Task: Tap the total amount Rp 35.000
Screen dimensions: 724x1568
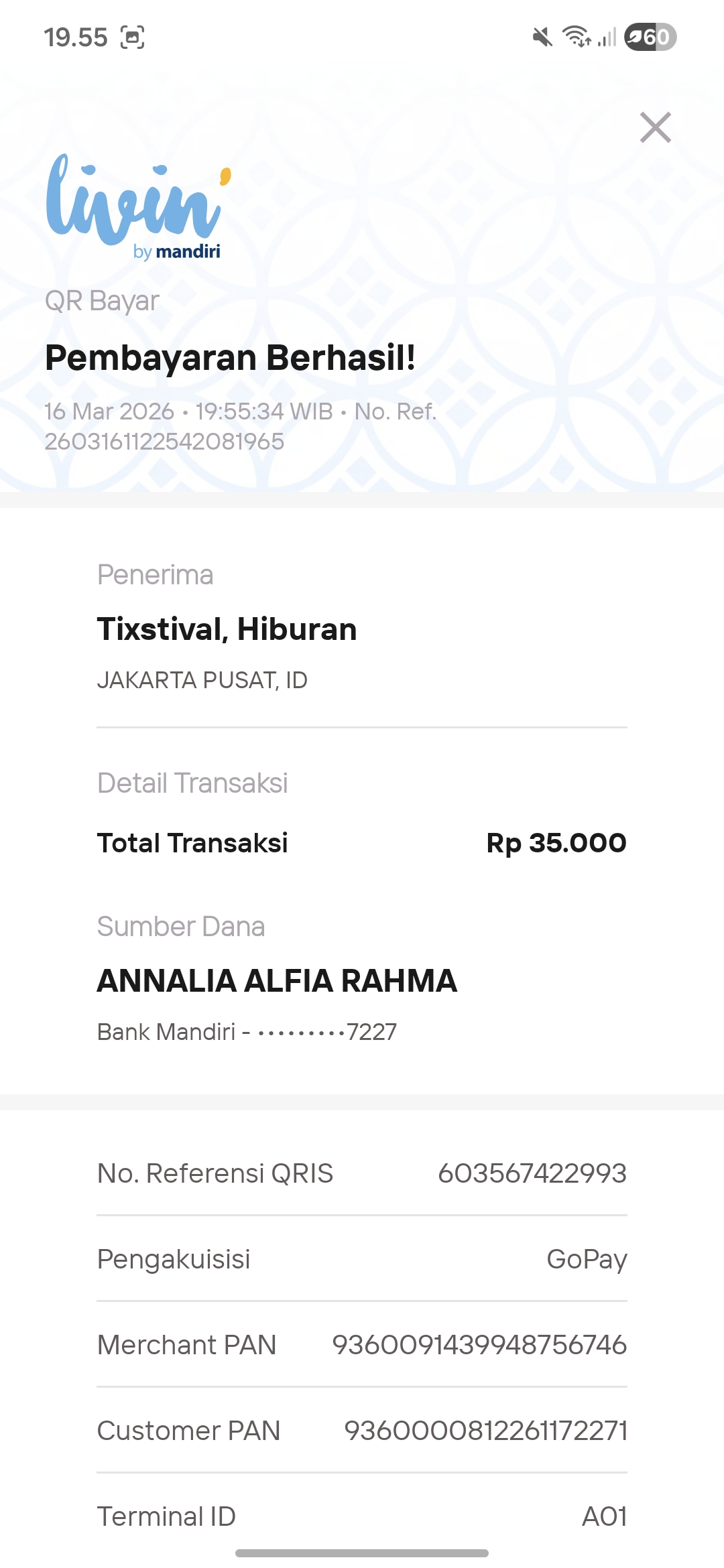Action: tap(556, 843)
